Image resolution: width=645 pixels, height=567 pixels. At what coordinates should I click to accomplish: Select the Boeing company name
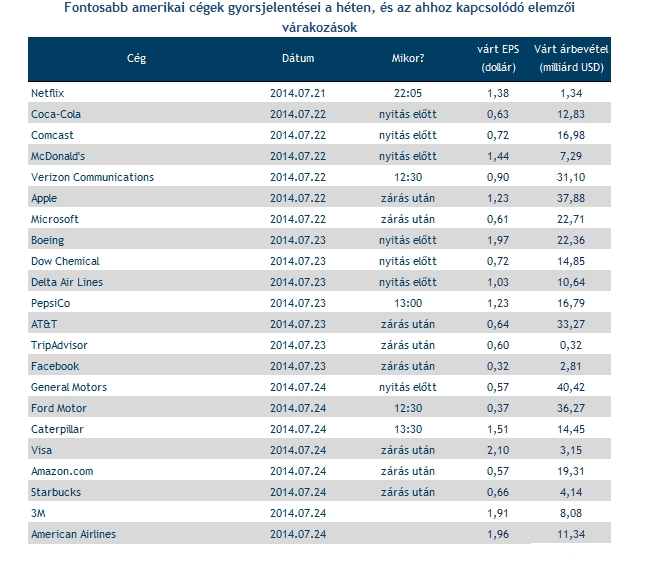[48, 240]
